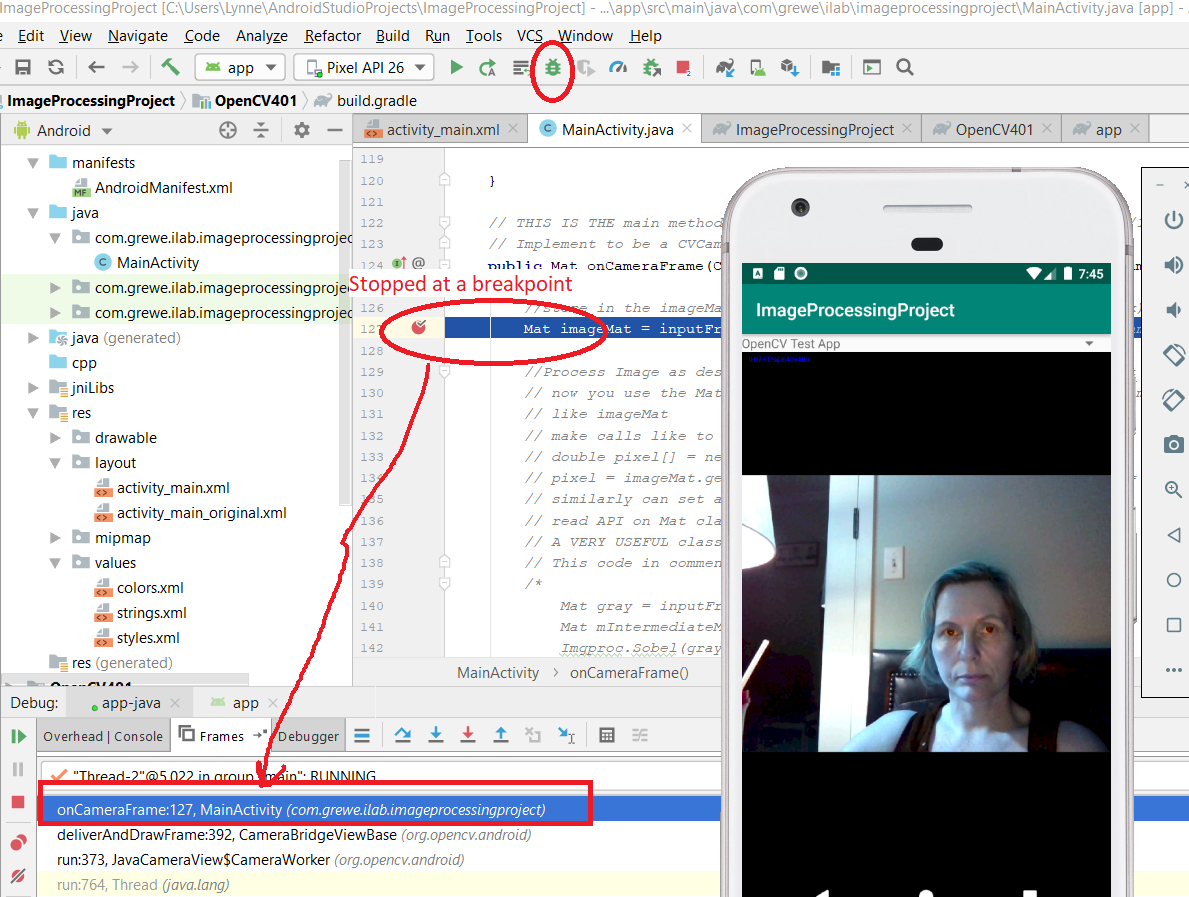Run the app with green play button
Viewport: 1189px width, 897px height.
[456, 68]
